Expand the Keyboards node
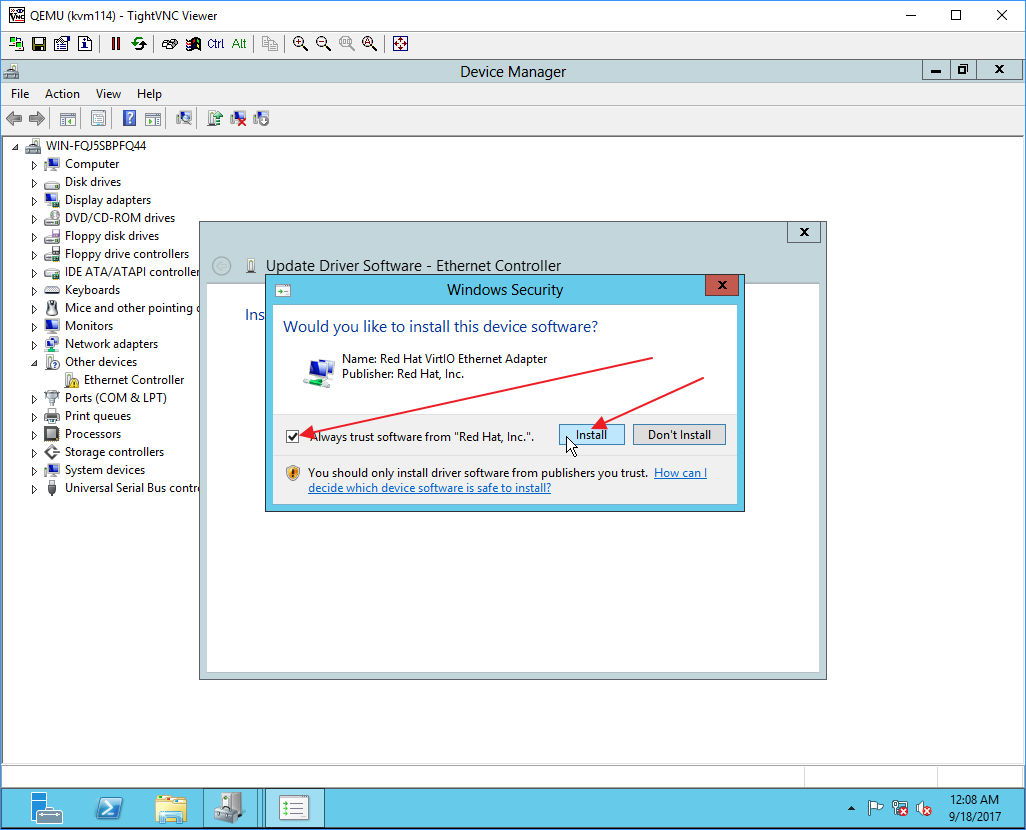This screenshot has width=1026, height=830. pyautogui.click(x=34, y=291)
